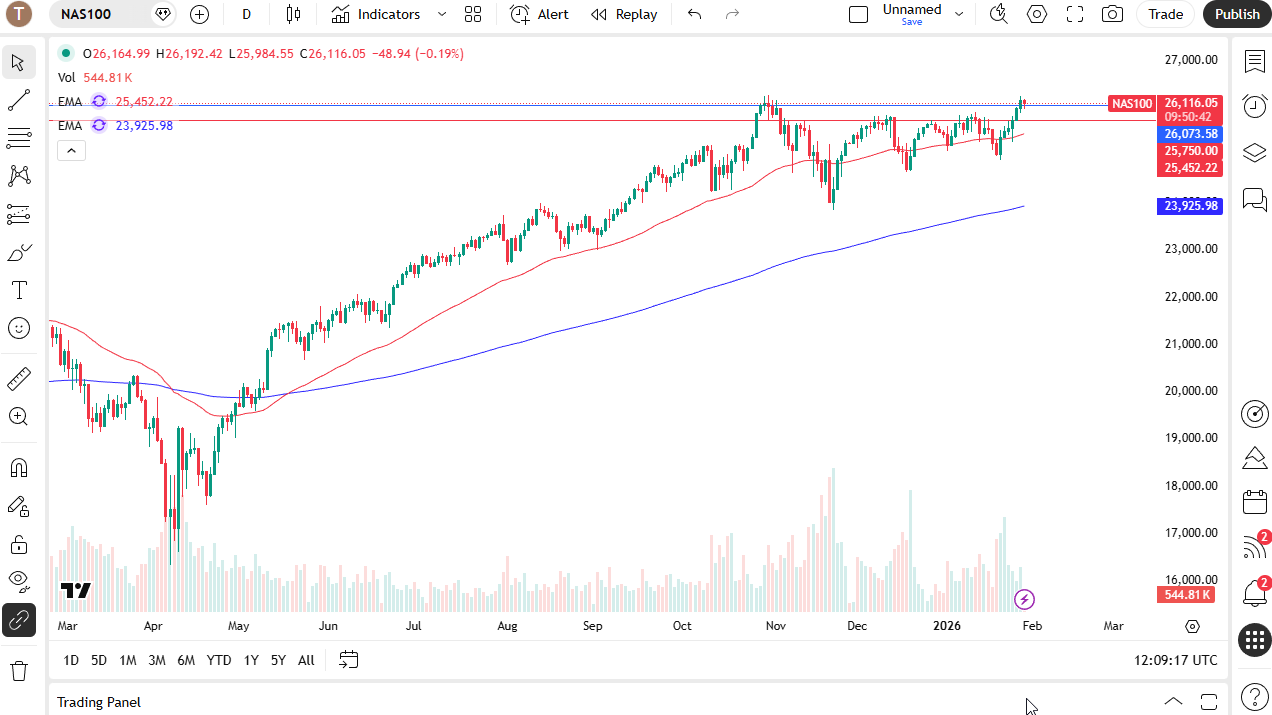Open the quick search icon
1272x715 pixels.
coord(998,14)
